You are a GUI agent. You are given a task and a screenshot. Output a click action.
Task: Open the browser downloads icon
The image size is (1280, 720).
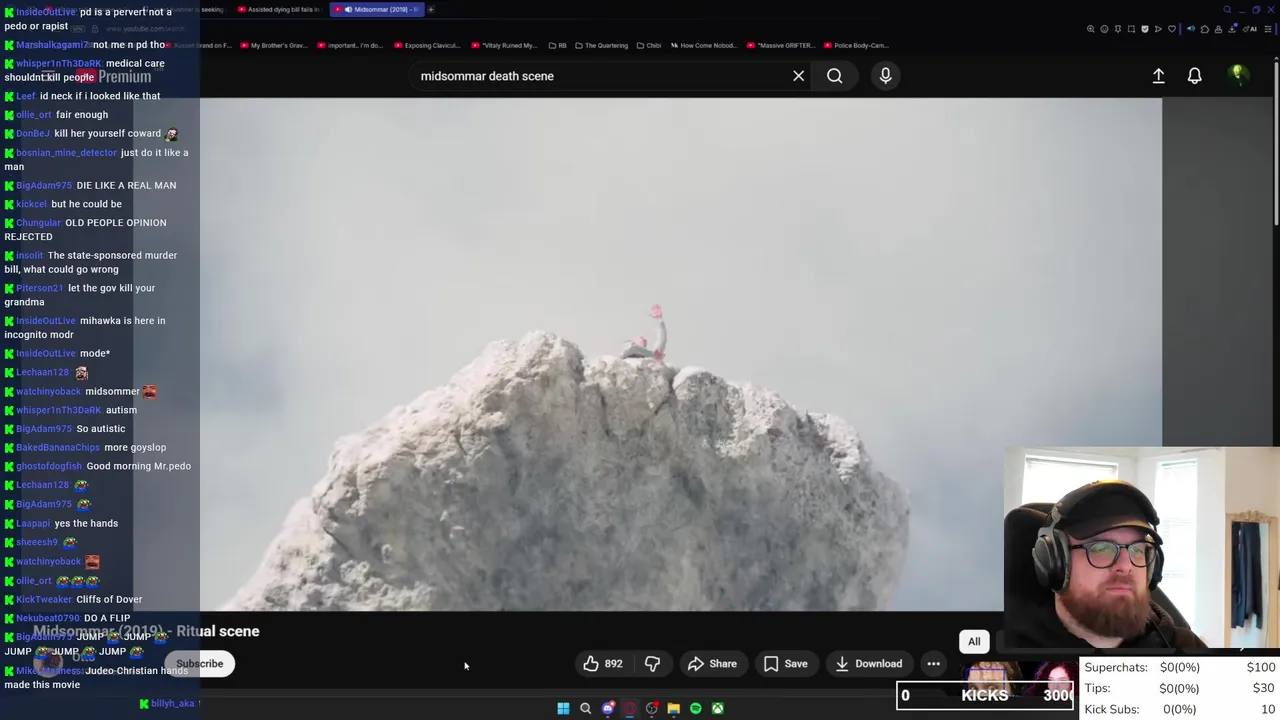point(1232,29)
